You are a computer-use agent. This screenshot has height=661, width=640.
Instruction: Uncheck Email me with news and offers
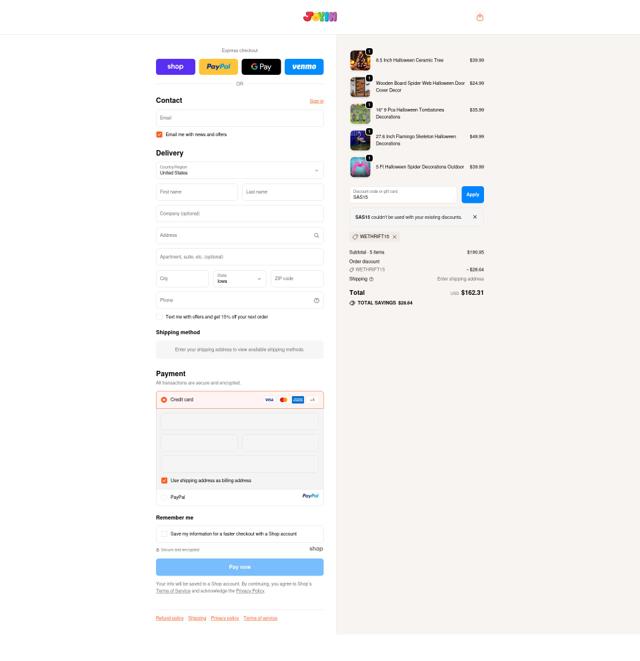pyautogui.click(x=159, y=134)
